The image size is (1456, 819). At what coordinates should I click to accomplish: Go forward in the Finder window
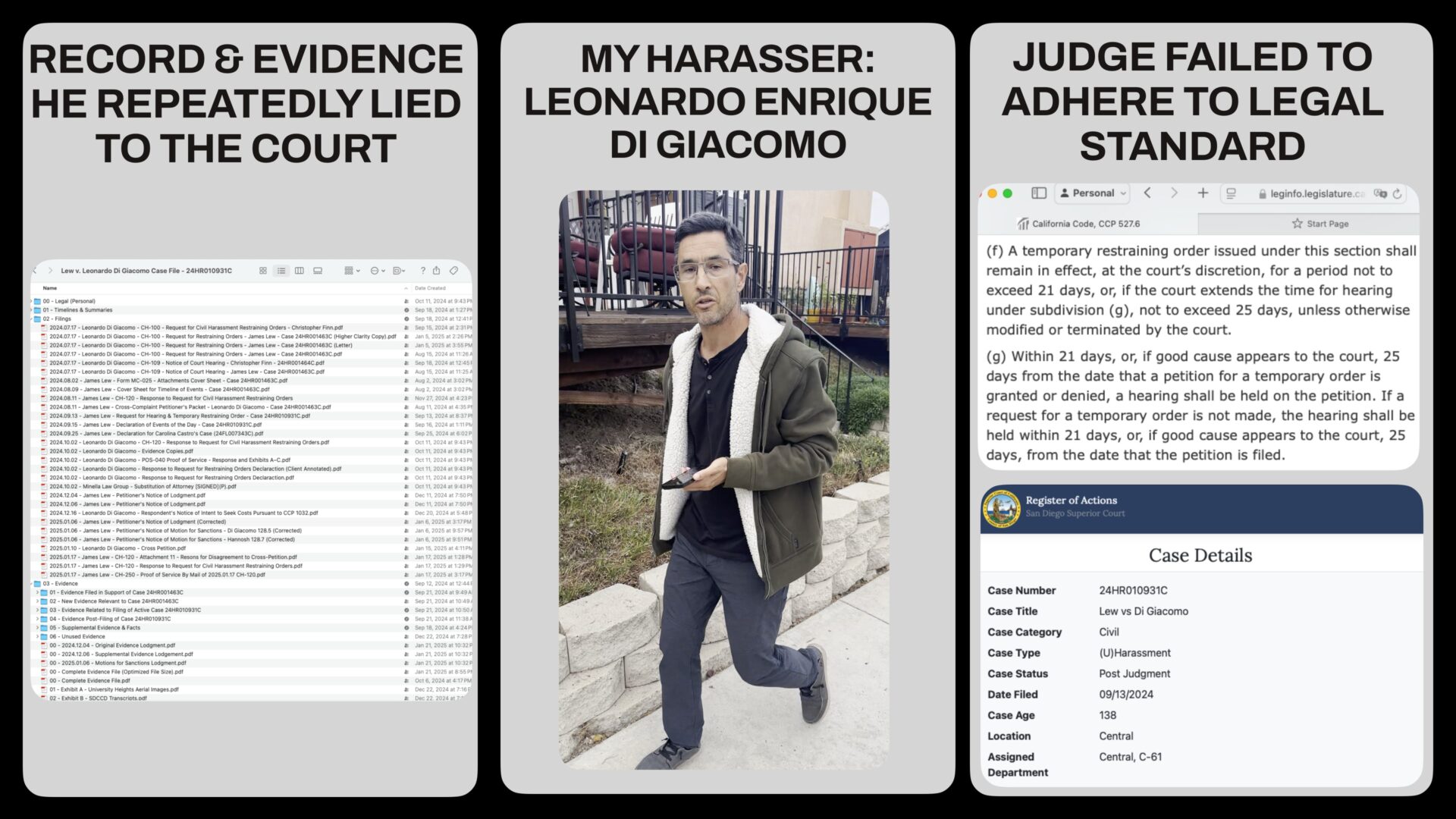(x=51, y=271)
